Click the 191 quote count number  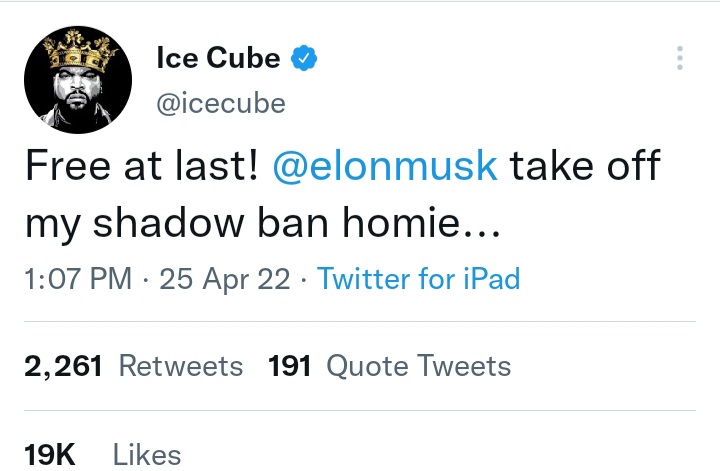(292, 366)
